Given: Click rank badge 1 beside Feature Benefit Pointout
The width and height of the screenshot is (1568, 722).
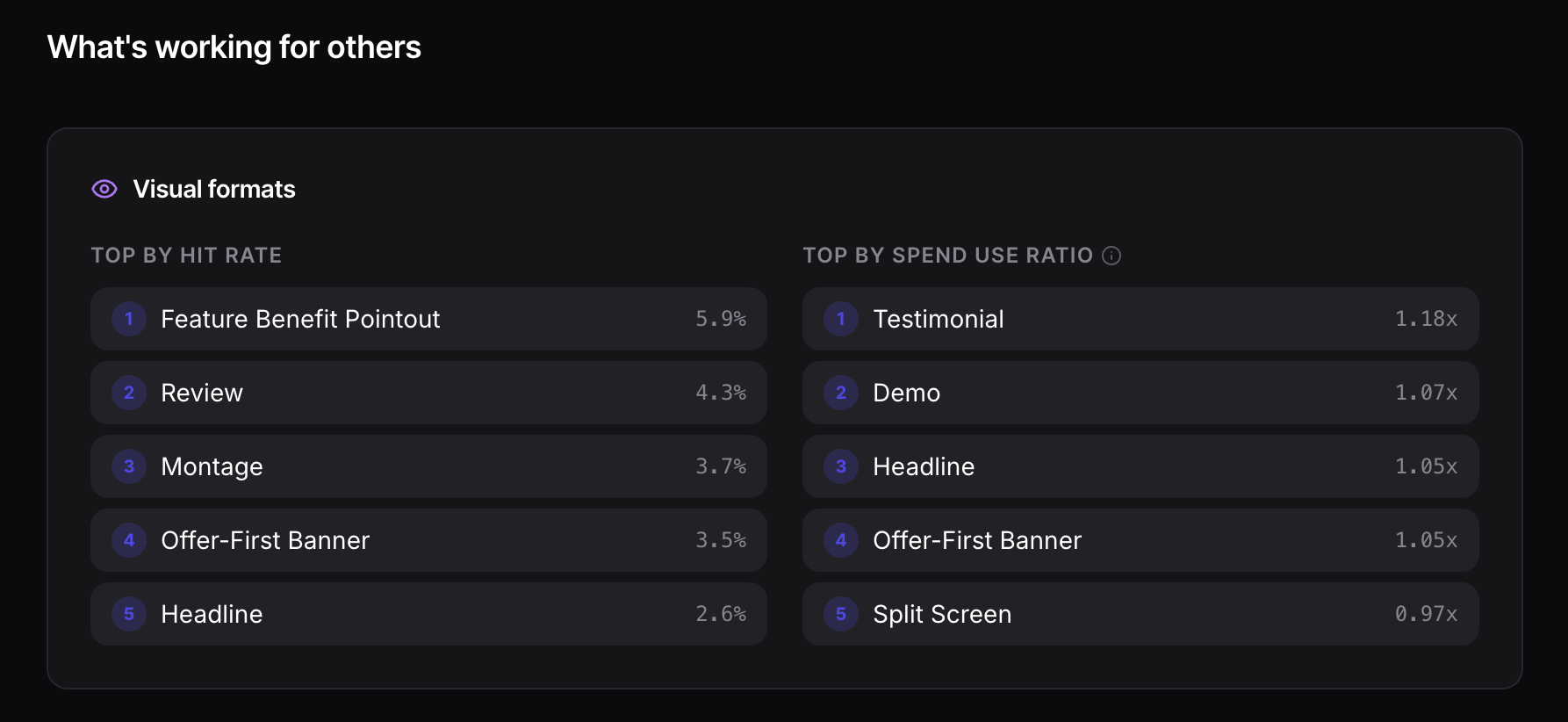Looking at the screenshot, I should (129, 319).
